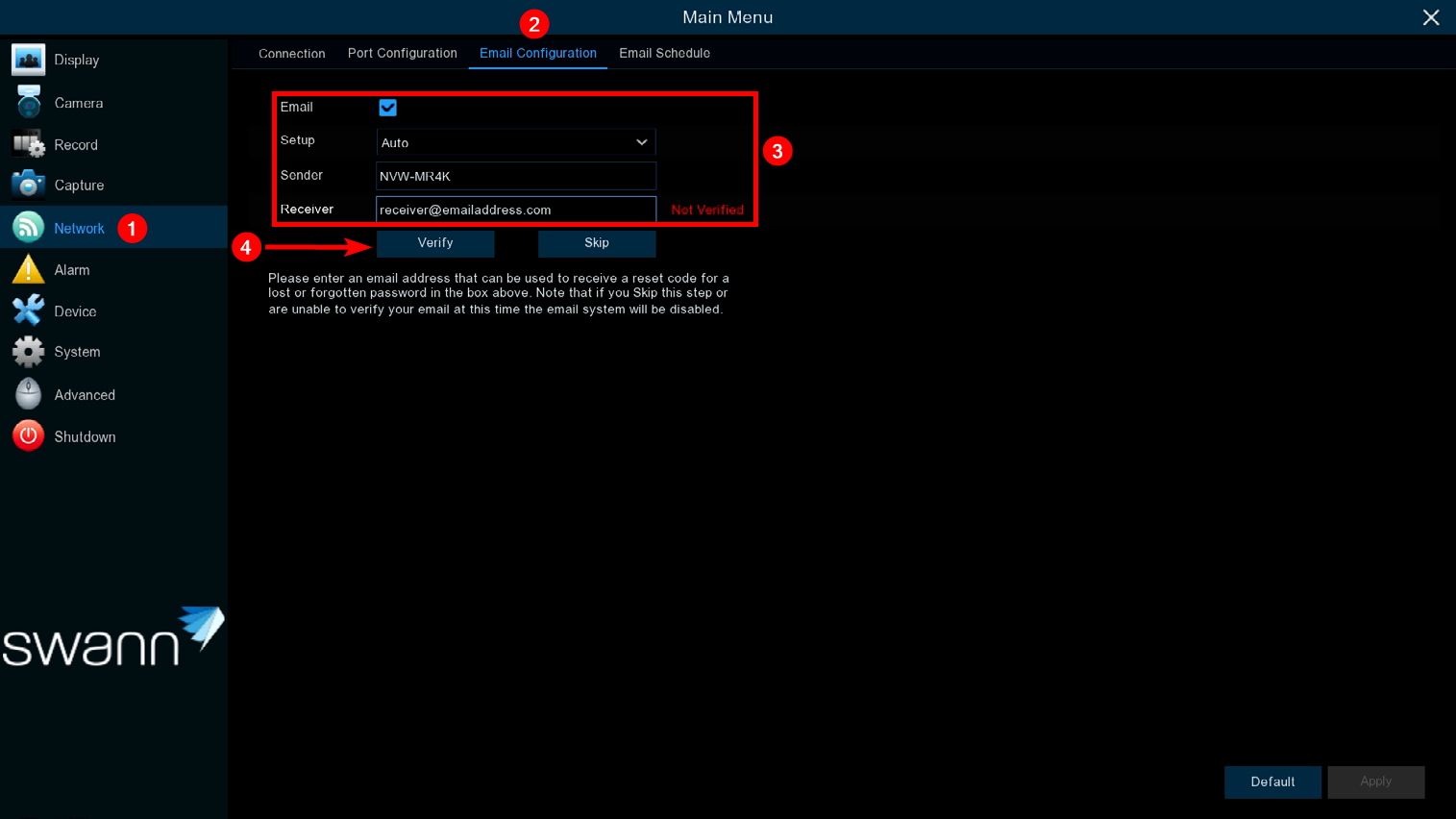Open the System gear icon

[x=28, y=352]
